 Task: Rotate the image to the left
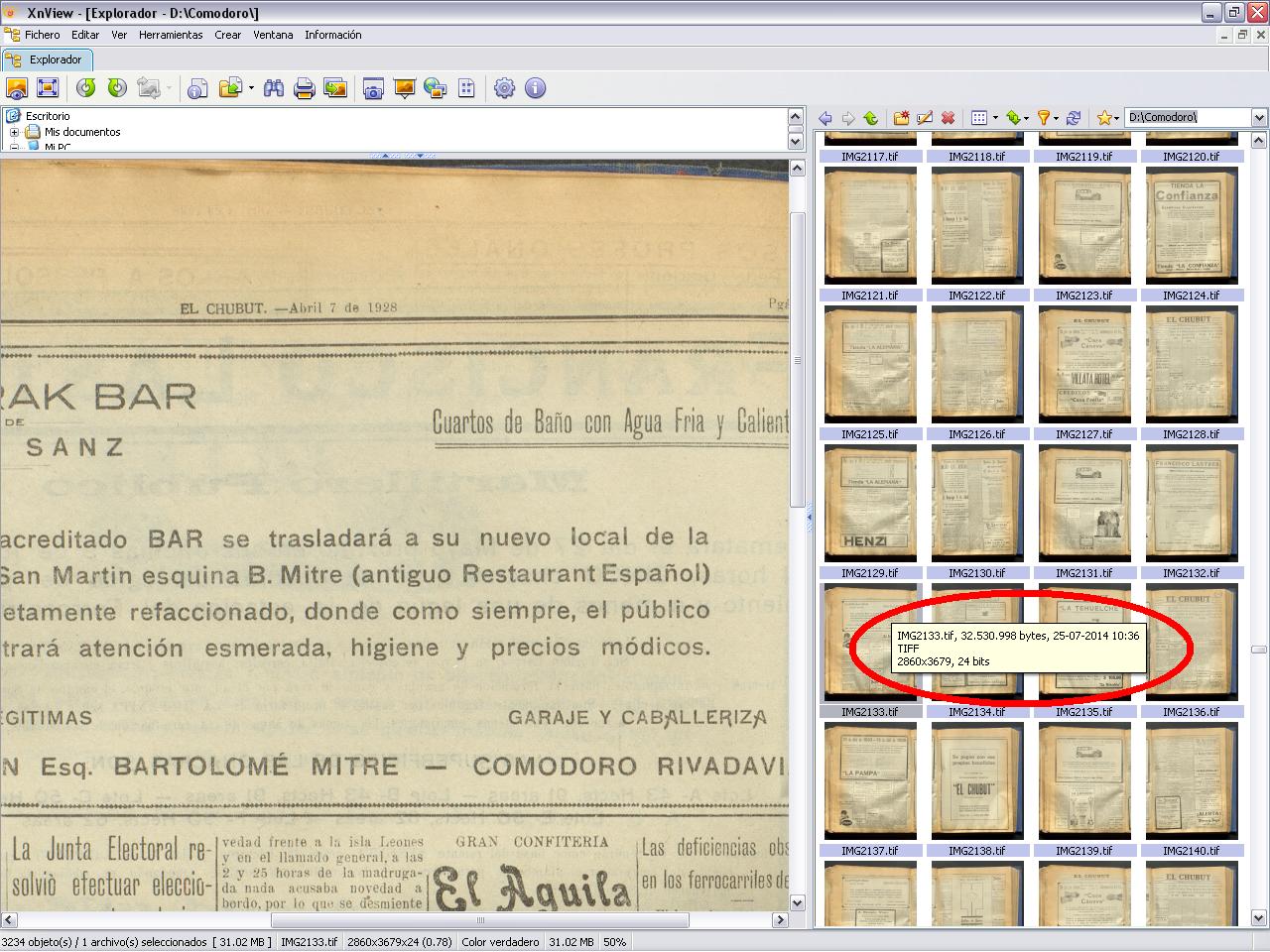(86, 88)
